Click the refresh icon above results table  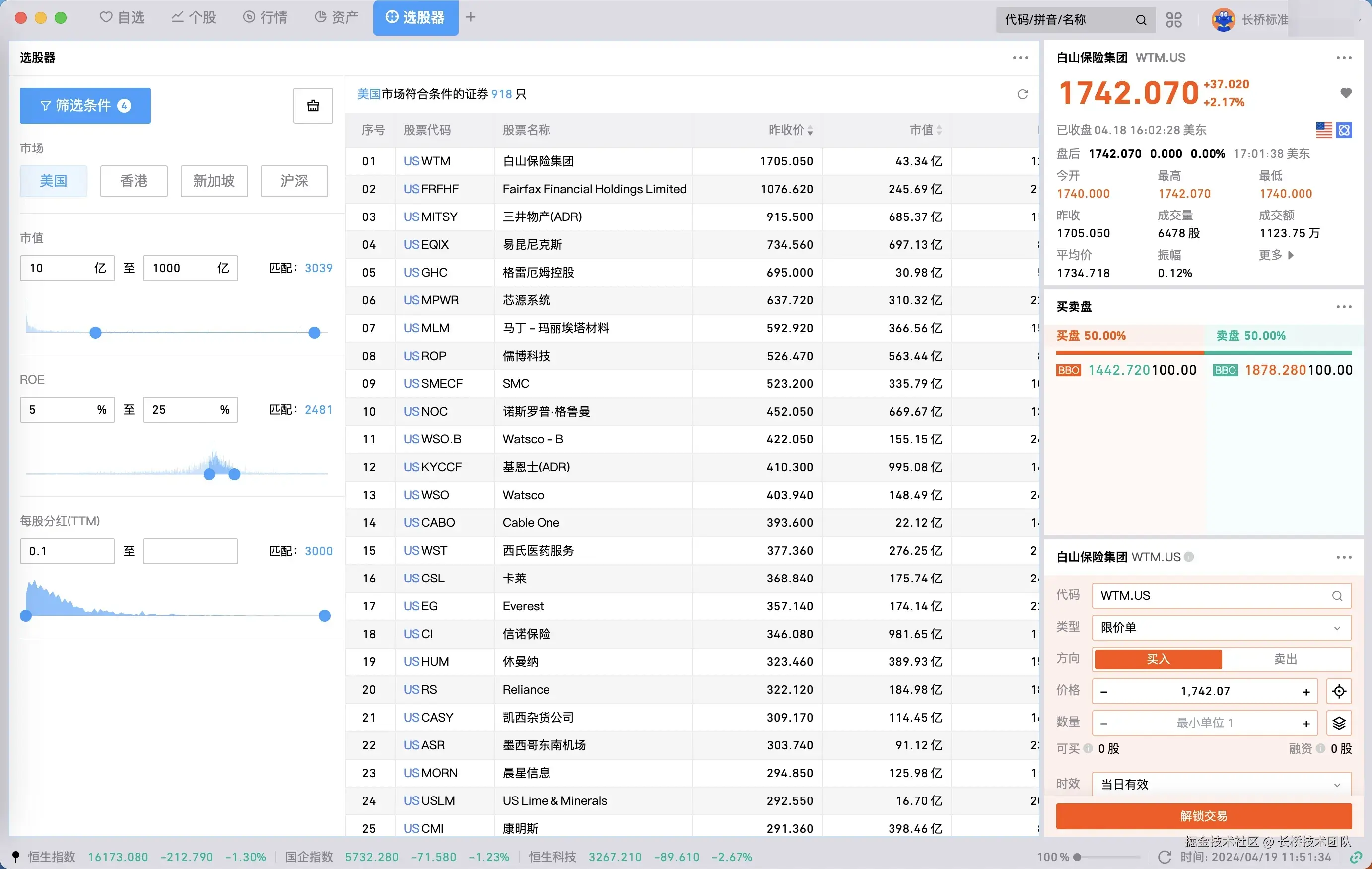point(1022,94)
